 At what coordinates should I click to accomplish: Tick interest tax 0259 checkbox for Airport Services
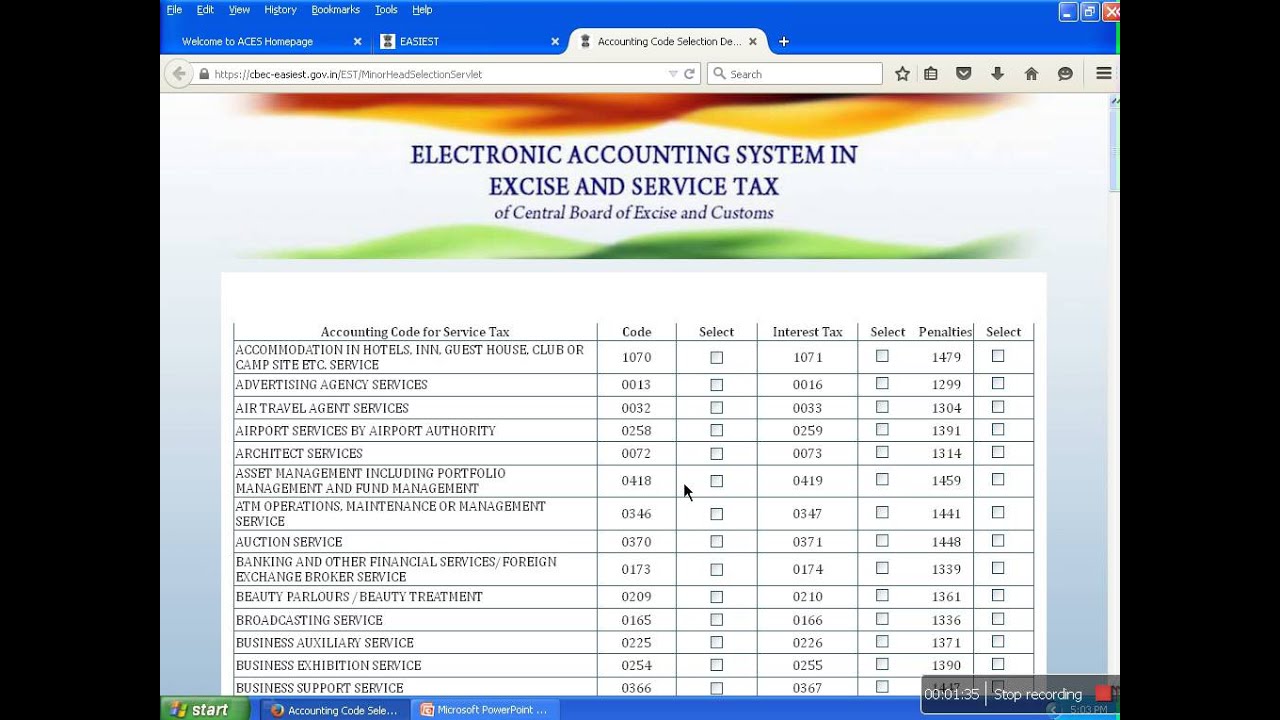(x=882, y=430)
